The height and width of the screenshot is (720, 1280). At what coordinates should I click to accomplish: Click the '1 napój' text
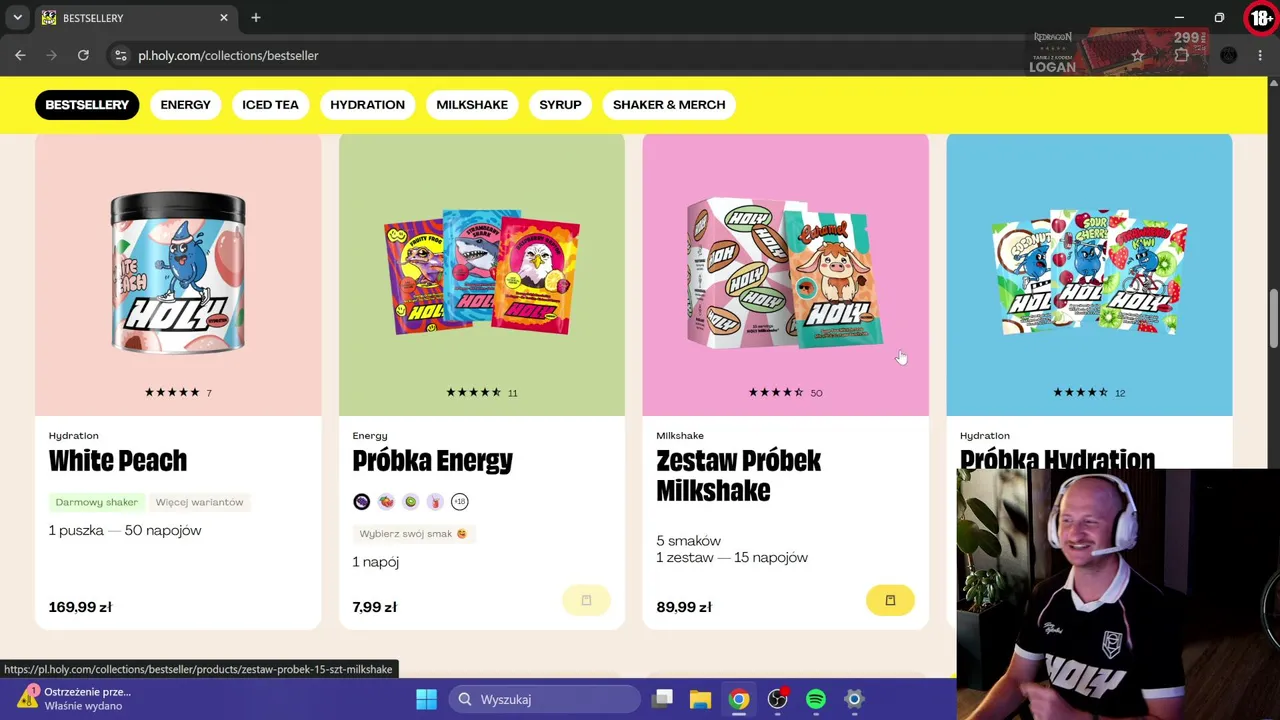click(x=376, y=562)
